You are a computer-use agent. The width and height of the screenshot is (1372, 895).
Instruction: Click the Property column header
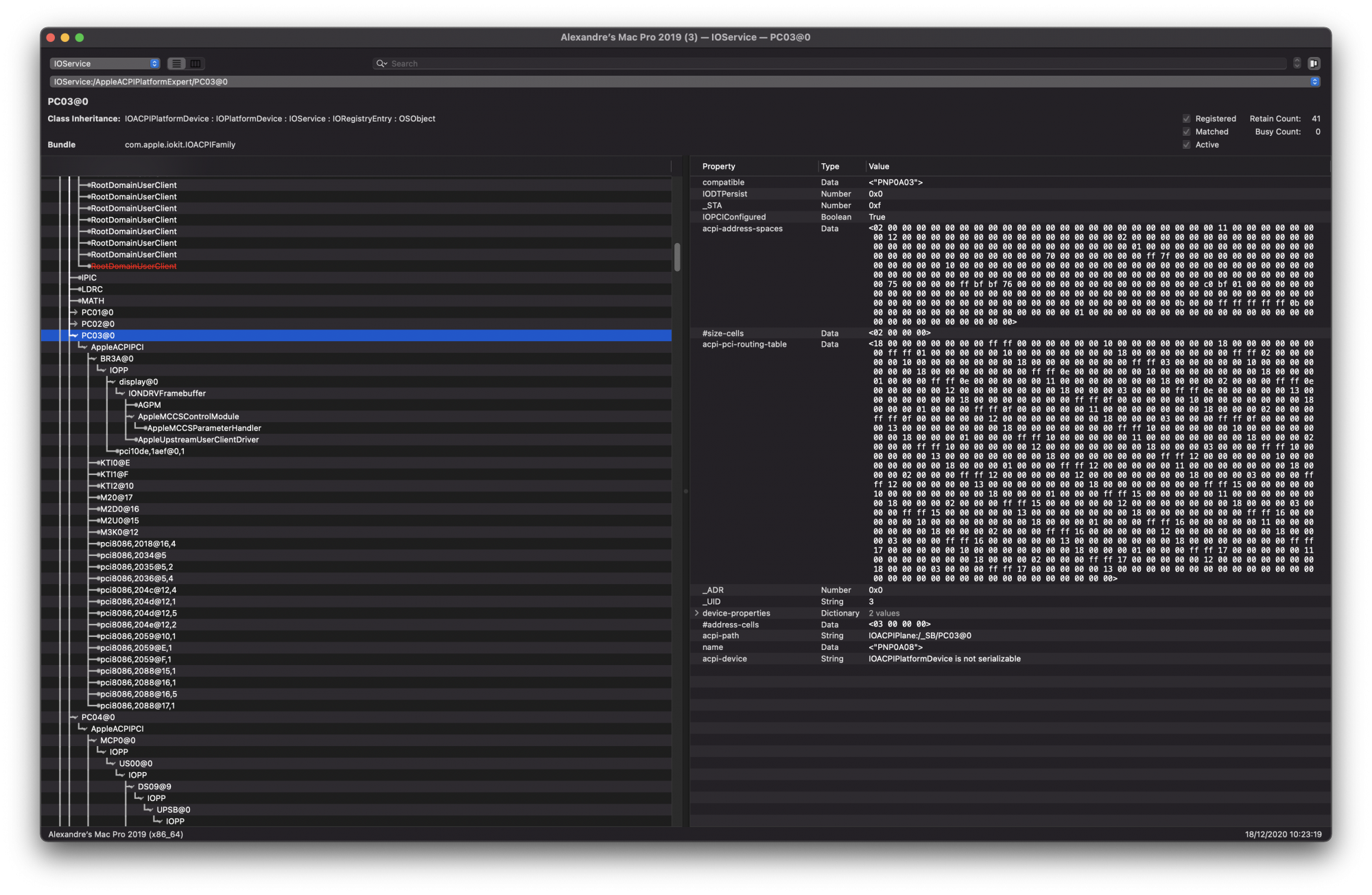click(718, 167)
